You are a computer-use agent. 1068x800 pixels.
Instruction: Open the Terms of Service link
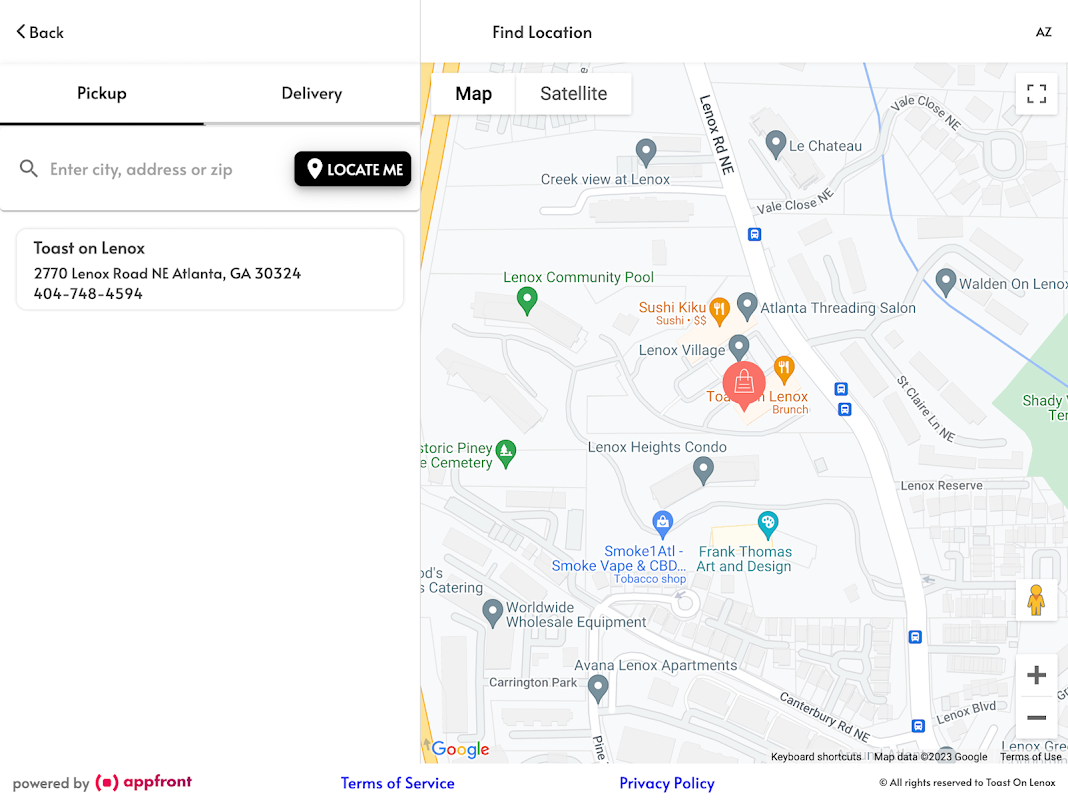pos(398,783)
